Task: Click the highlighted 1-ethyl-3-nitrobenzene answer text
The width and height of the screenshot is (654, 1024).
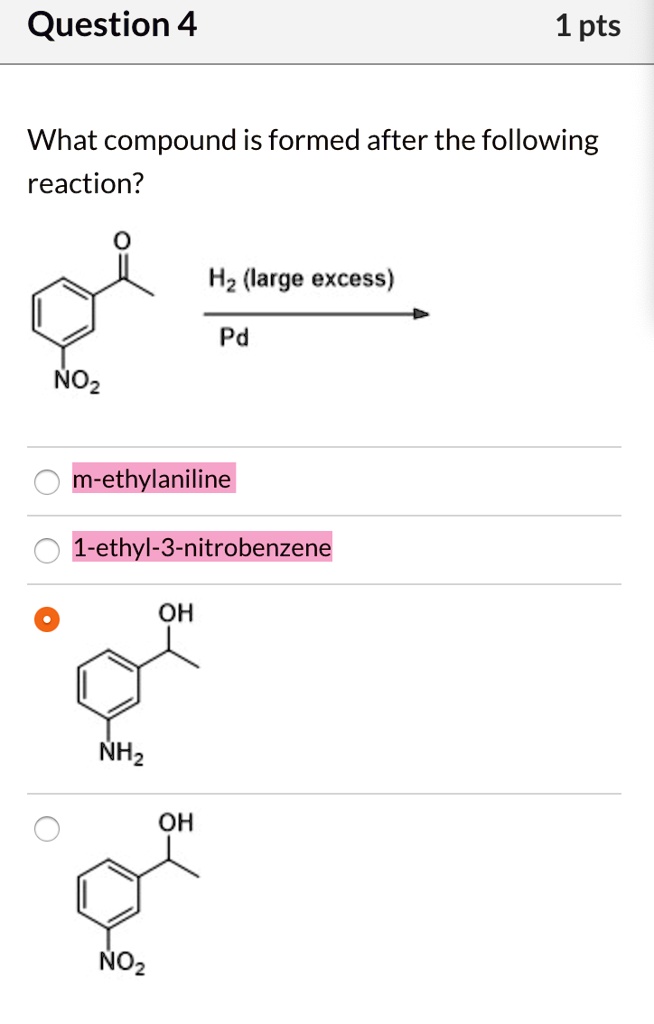Action: pyautogui.click(x=201, y=548)
